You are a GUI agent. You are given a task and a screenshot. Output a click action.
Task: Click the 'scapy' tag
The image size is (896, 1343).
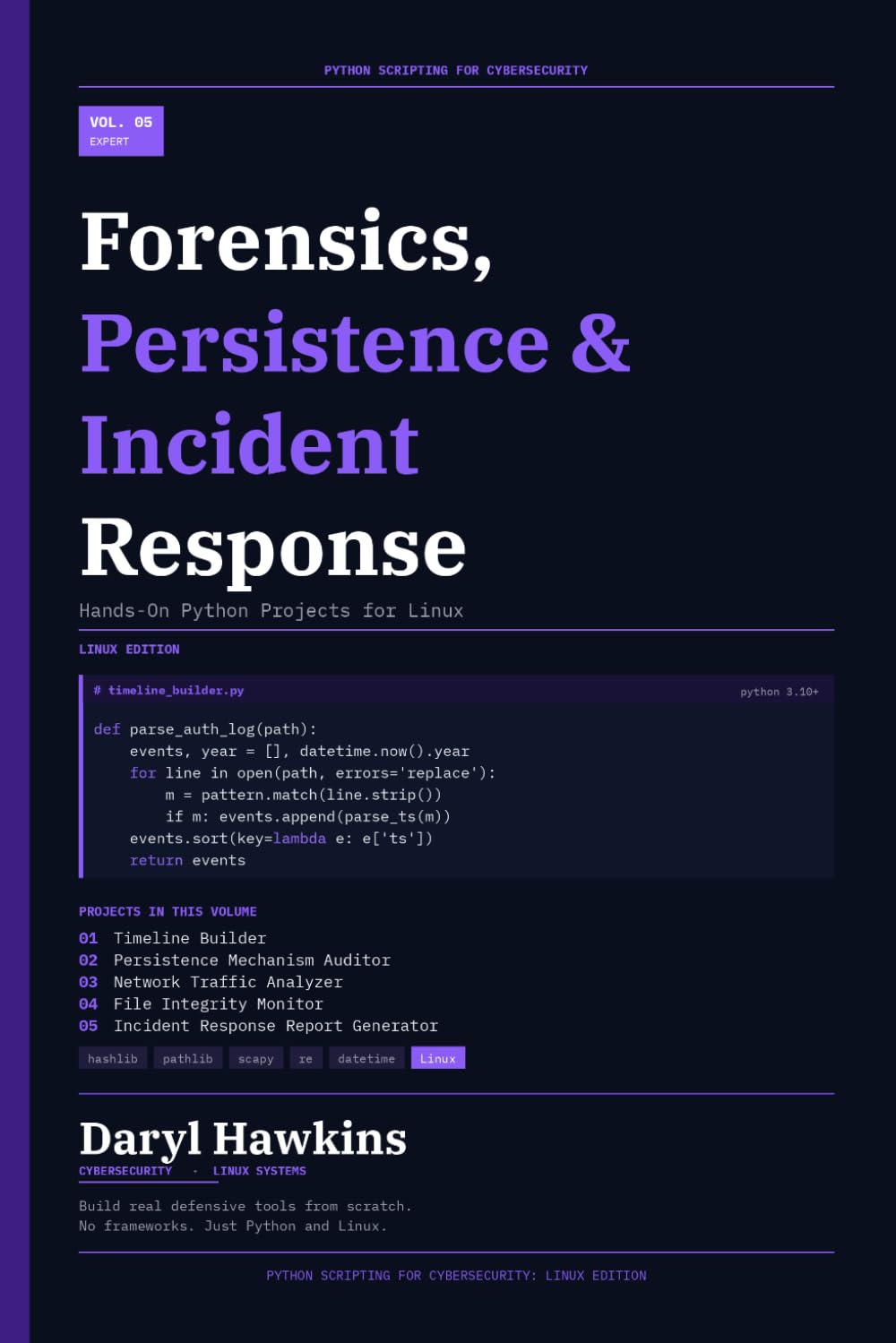(x=255, y=1058)
